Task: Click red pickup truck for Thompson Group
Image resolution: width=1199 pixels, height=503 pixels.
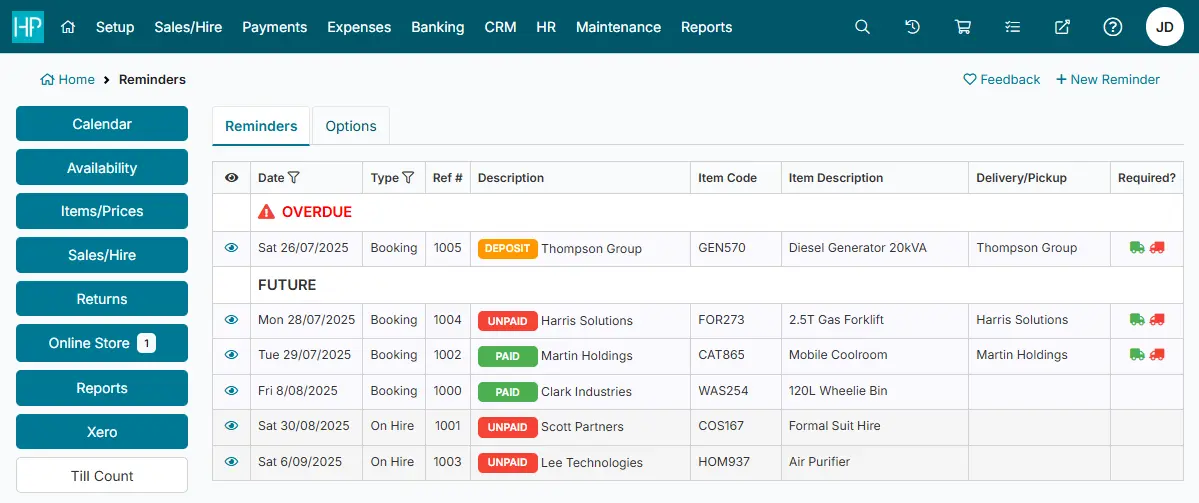Action: [1157, 248]
